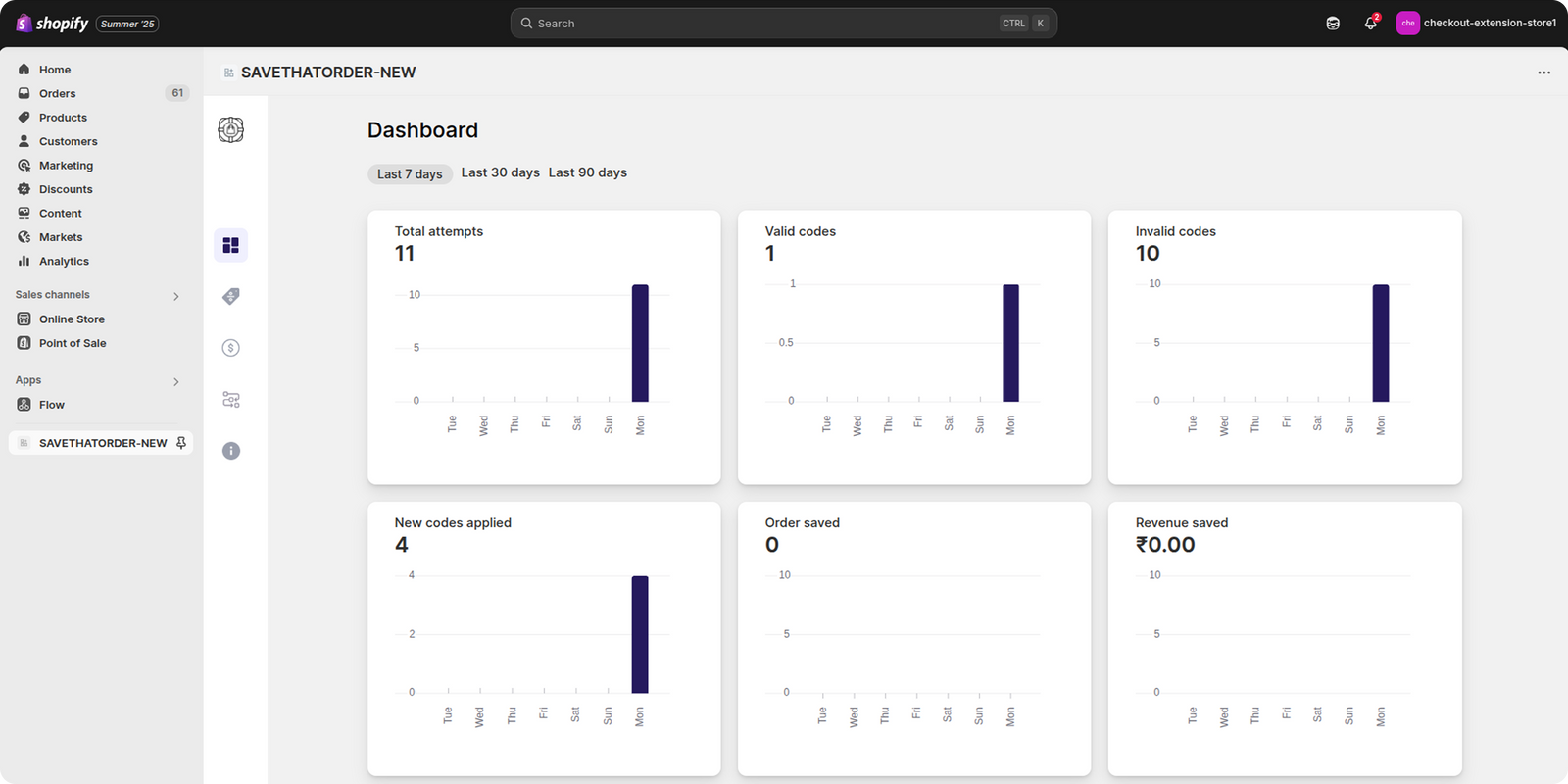1568x784 pixels.
Task: Go to Orders in the sidebar
Action: coord(57,93)
